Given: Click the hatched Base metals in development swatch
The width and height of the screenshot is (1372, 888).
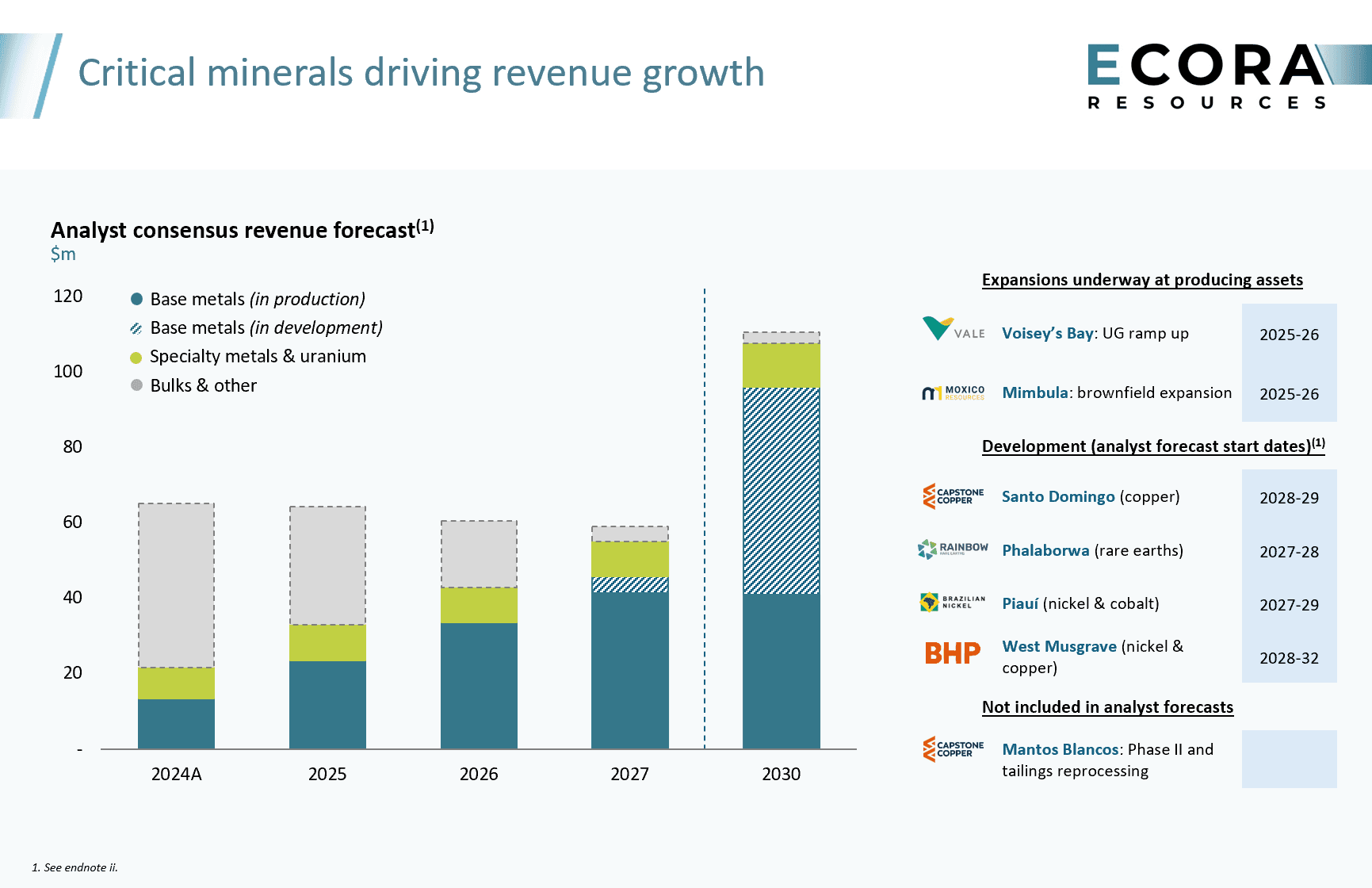Looking at the screenshot, I should coord(136,327).
